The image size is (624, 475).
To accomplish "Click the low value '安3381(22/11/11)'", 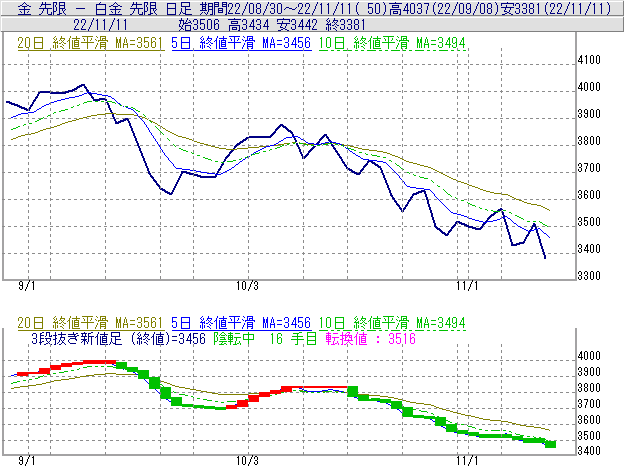I will (556, 8).
